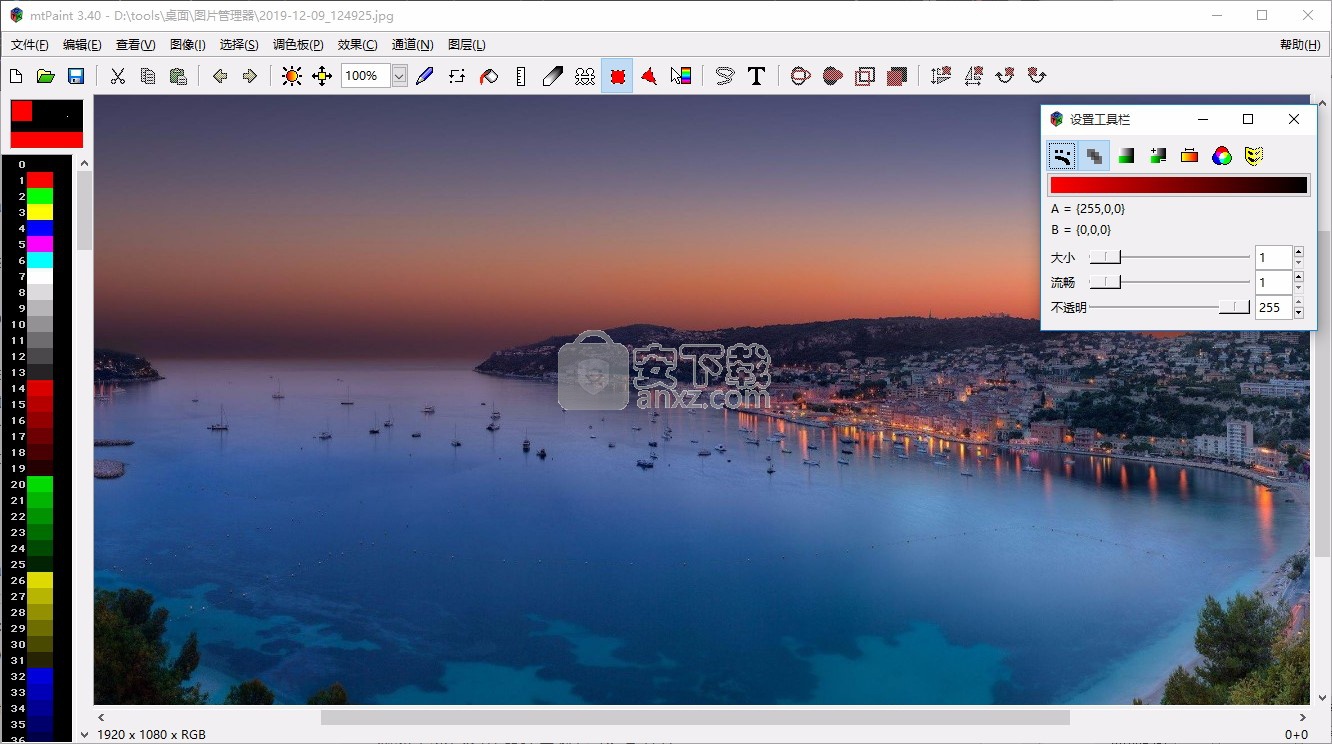Select the Text tool T icon
Viewport: 1332px width, 744px height.
point(757,76)
